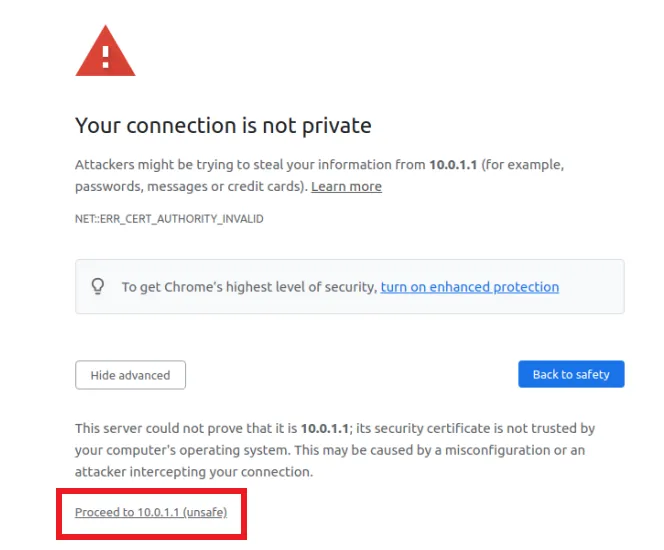Click bold 10.0.1.1 in This server sentence
Viewport: 664px width, 550px height.
(x=325, y=428)
